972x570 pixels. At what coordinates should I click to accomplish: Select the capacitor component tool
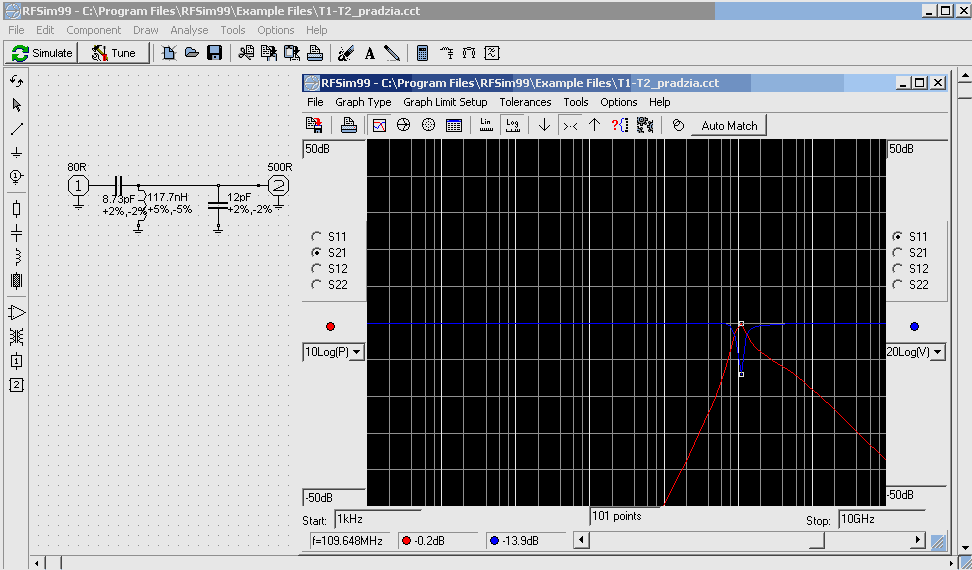[x=16, y=233]
